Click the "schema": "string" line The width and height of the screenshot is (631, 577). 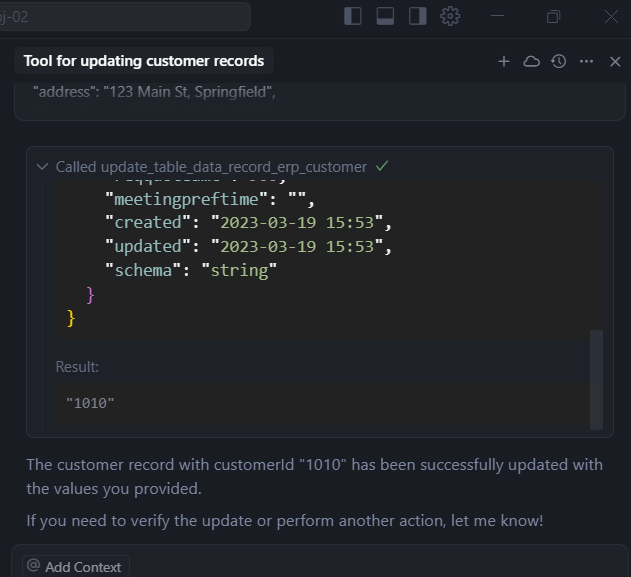coord(191,270)
